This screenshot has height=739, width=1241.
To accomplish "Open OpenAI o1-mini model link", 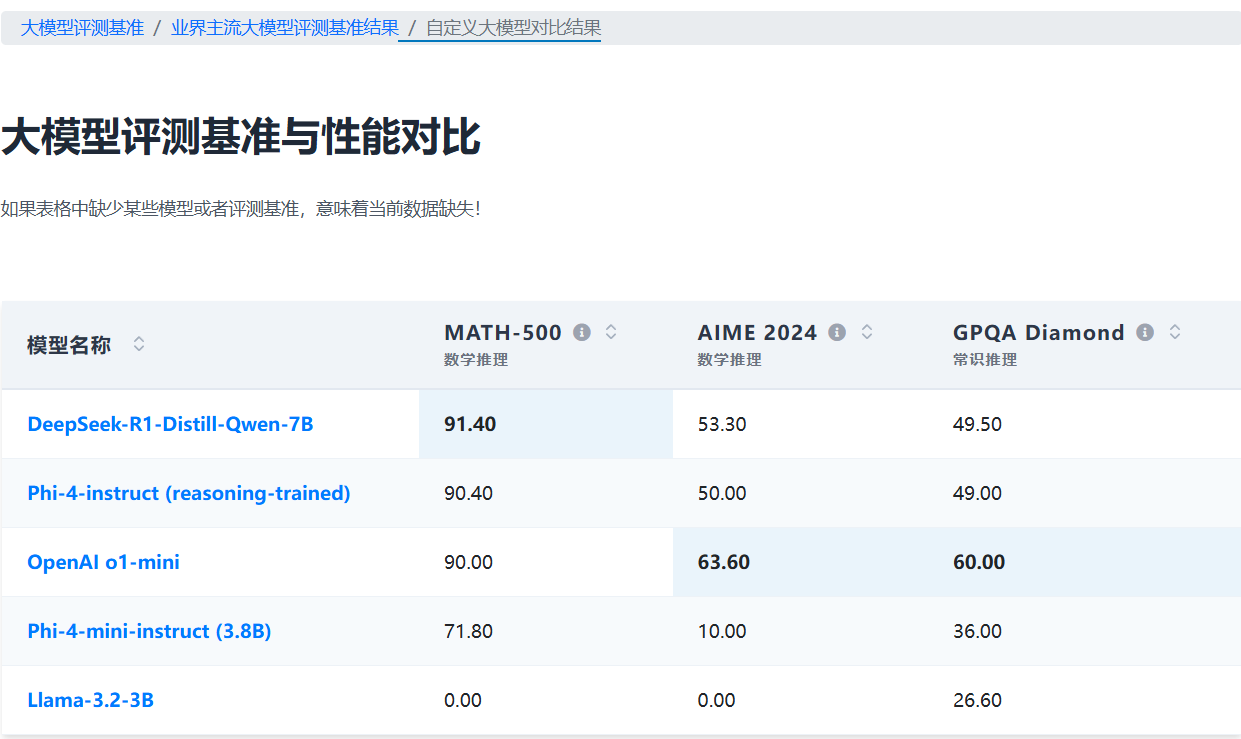I will click(103, 562).
